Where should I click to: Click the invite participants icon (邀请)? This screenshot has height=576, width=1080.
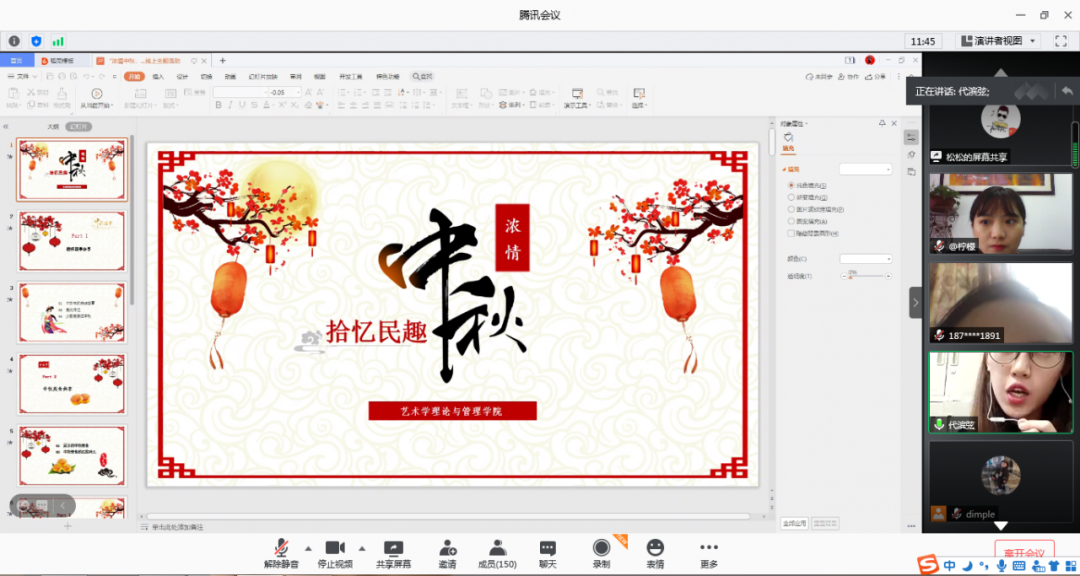pyautogui.click(x=447, y=548)
